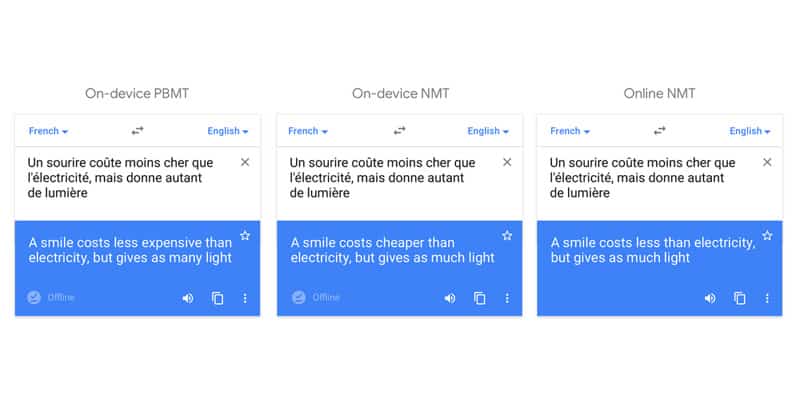The width and height of the screenshot is (800, 400).
Task: Listen to On-device NMT translation audio
Action: tap(450, 298)
